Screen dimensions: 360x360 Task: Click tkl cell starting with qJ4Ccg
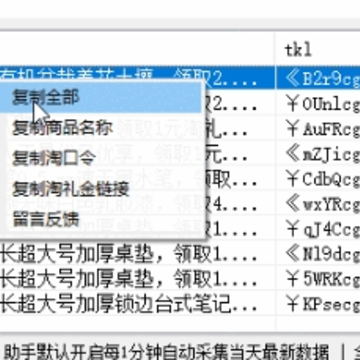click(318, 230)
